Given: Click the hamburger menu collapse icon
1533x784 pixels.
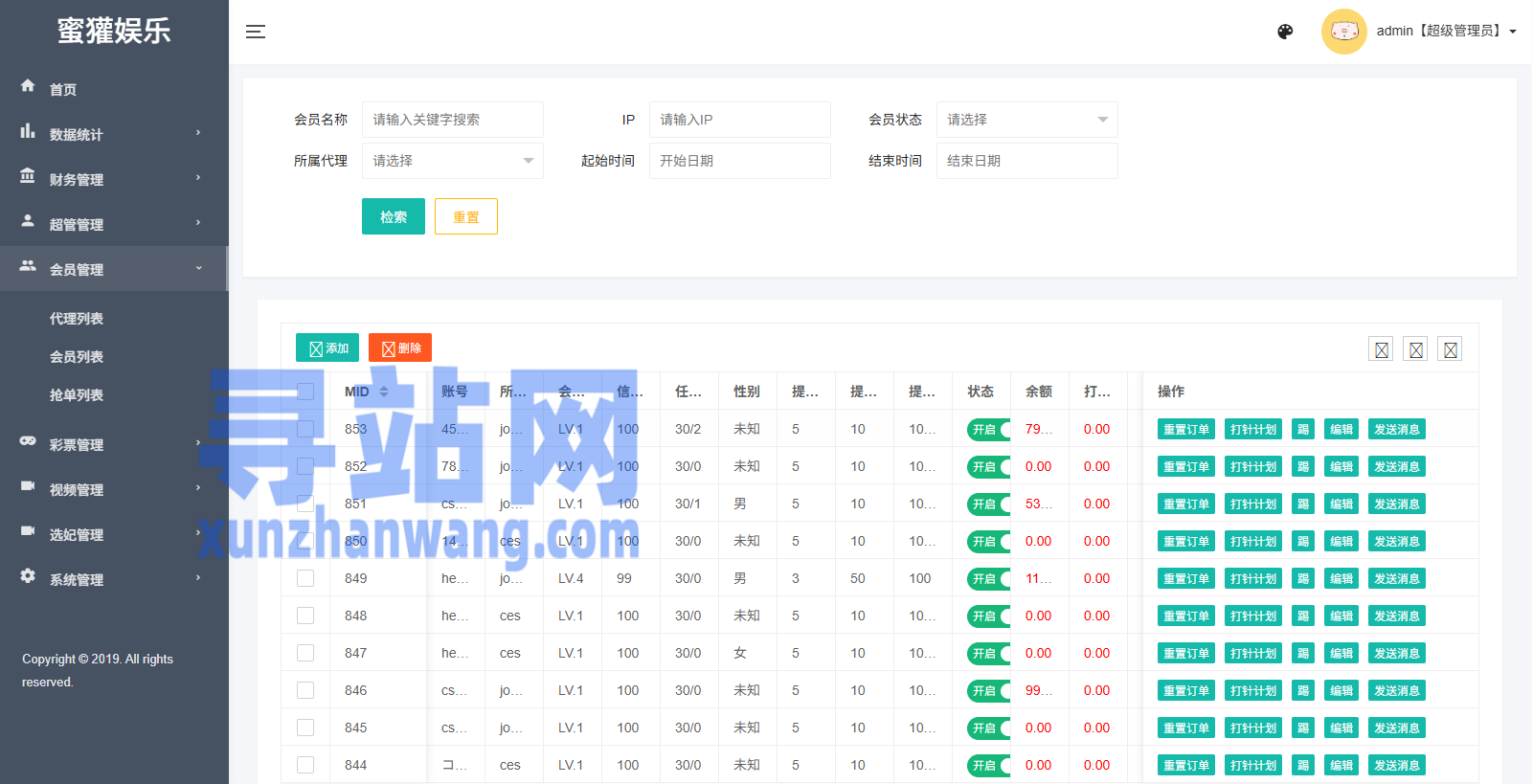Looking at the screenshot, I should (x=256, y=32).
